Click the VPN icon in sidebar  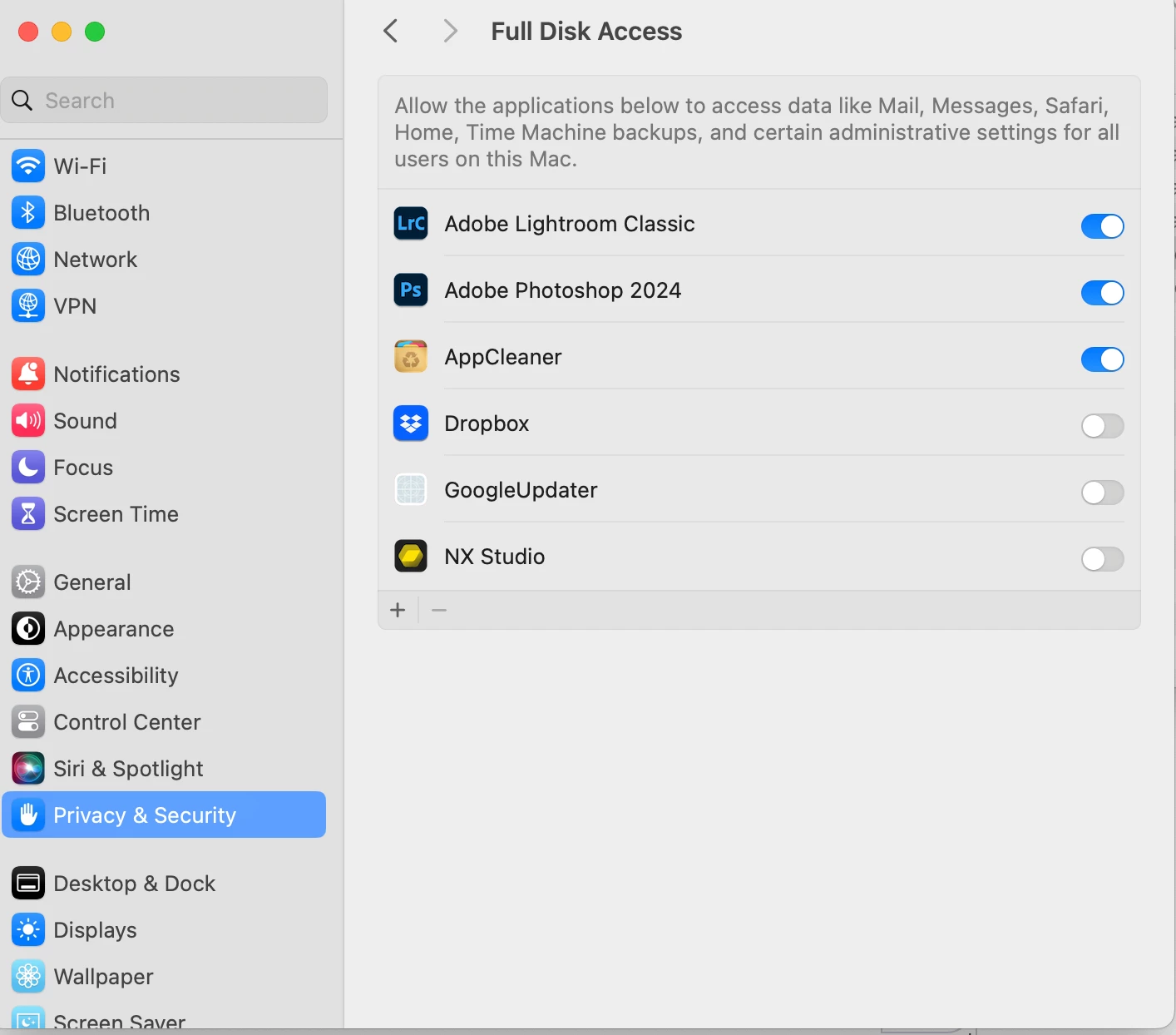point(28,306)
